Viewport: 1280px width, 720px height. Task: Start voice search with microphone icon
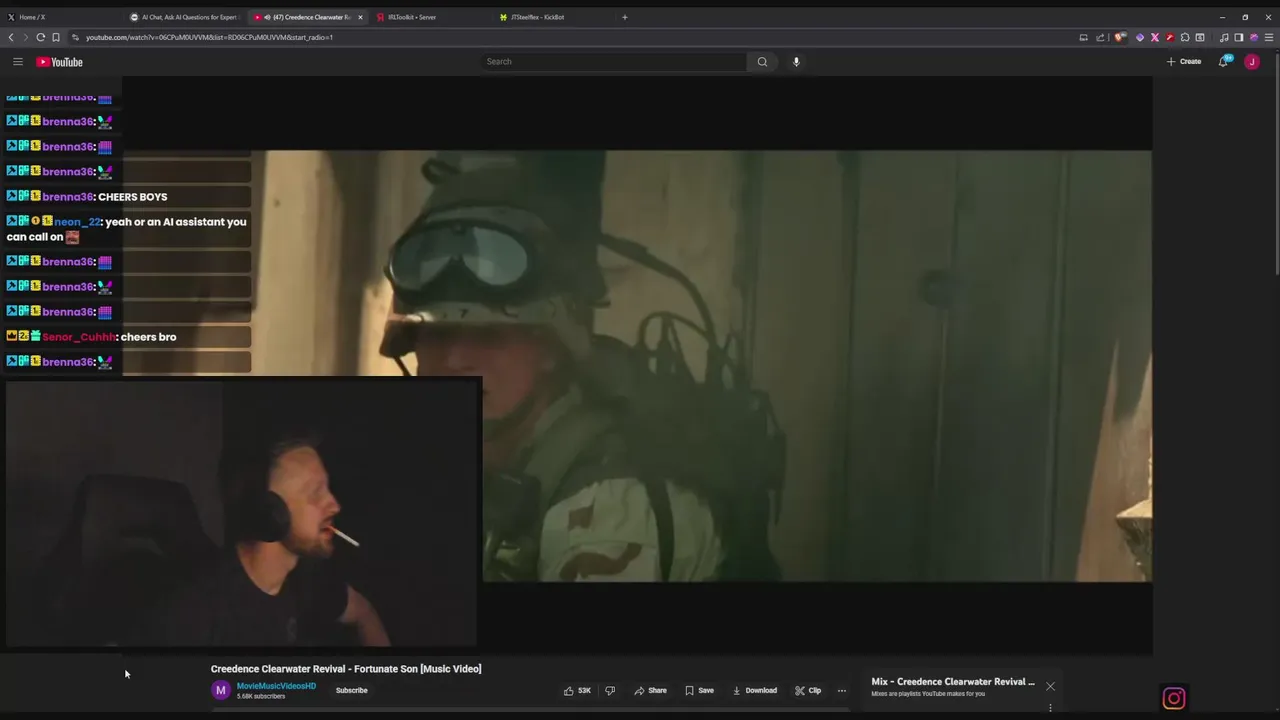[x=796, y=62]
